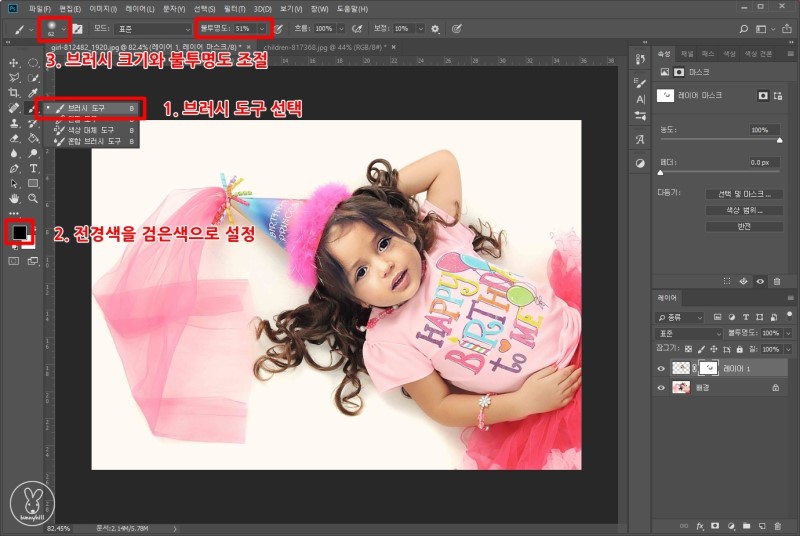Expand the 불투명도 opacity dropdown arrow in options bar

262,29
